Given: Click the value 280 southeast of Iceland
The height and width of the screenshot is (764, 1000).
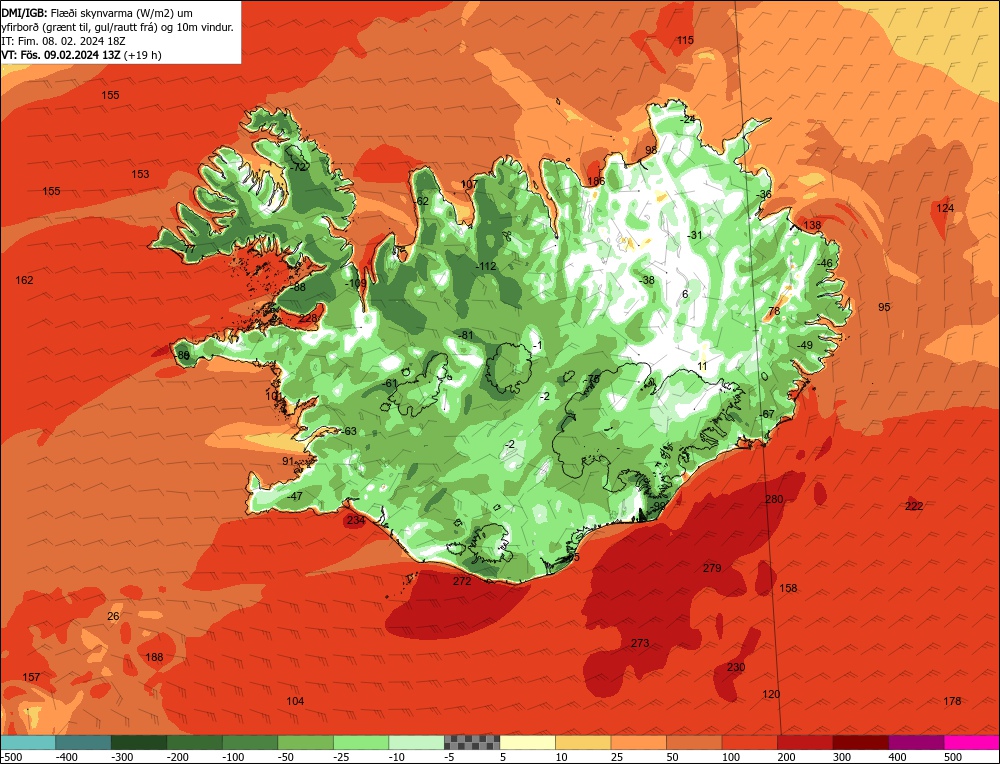Looking at the screenshot, I should pos(774,499).
